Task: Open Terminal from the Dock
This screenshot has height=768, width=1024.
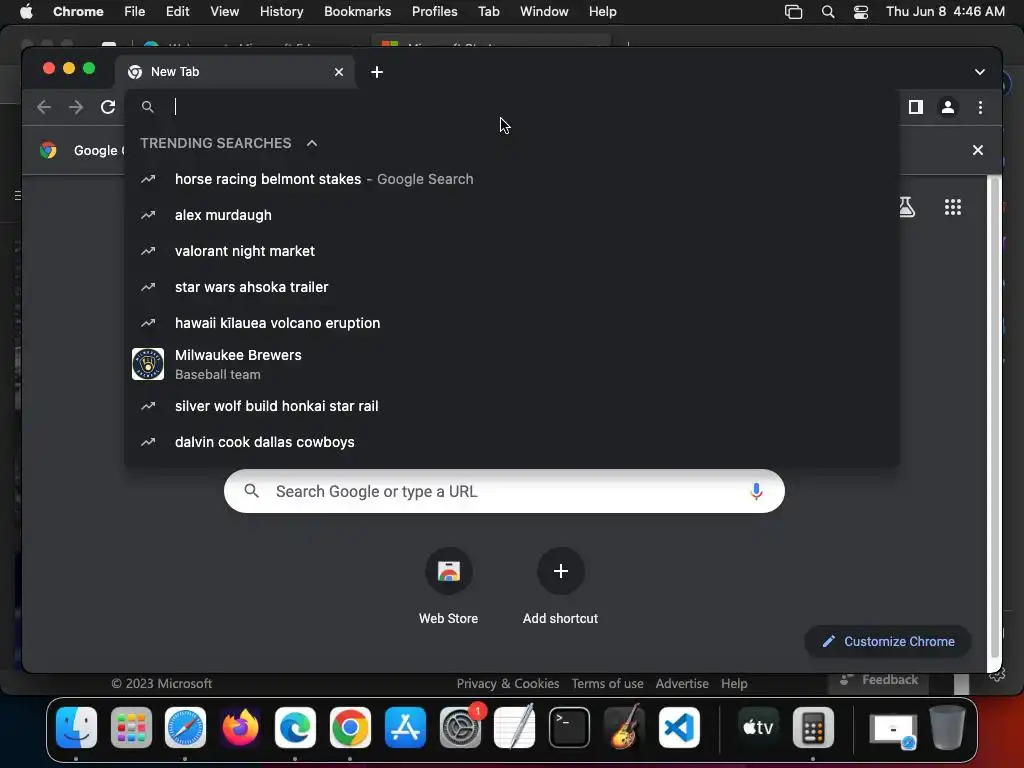Action: pos(569,728)
